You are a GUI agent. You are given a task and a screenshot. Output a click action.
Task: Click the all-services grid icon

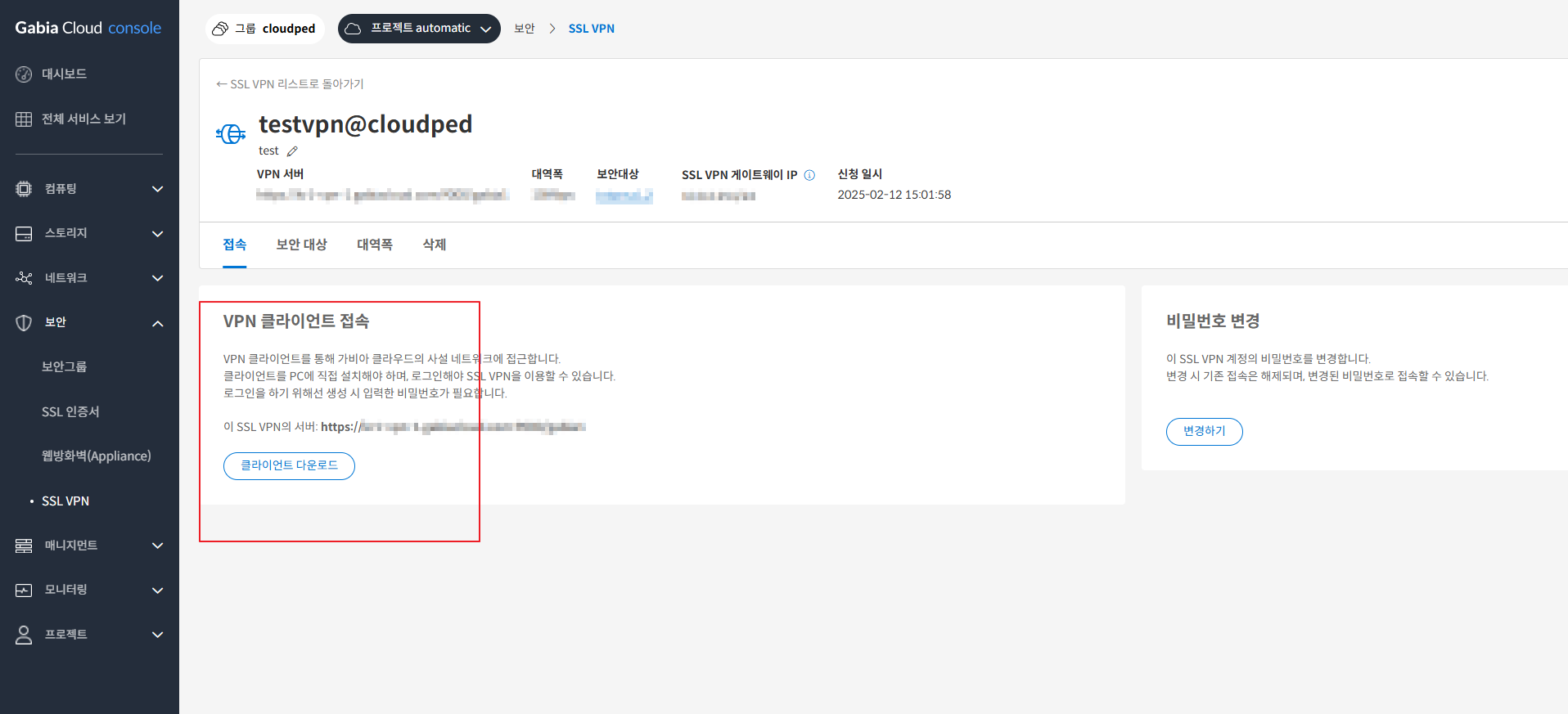point(24,119)
